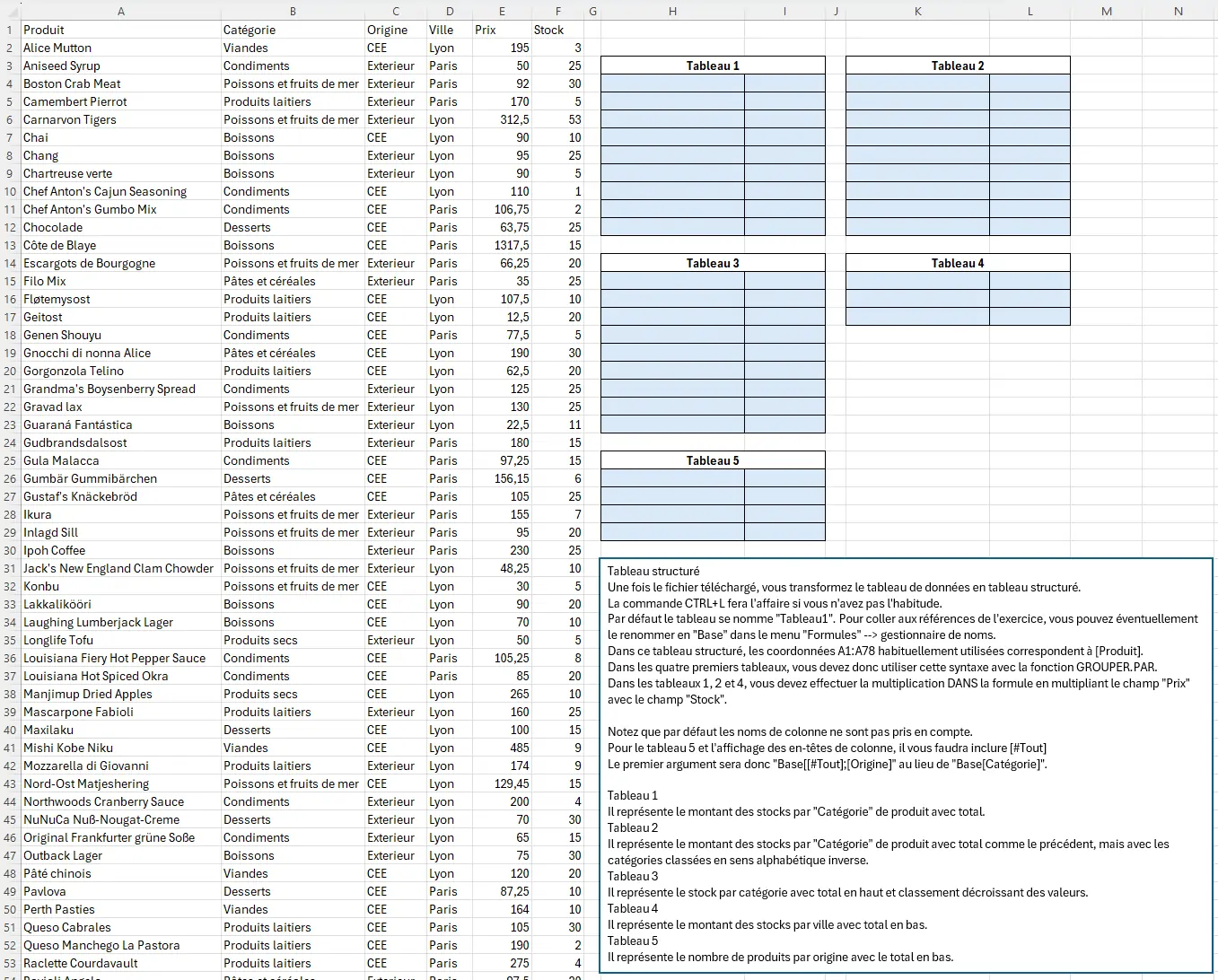
Task: Select the price cell showing 1317,5
Action: coord(502,245)
